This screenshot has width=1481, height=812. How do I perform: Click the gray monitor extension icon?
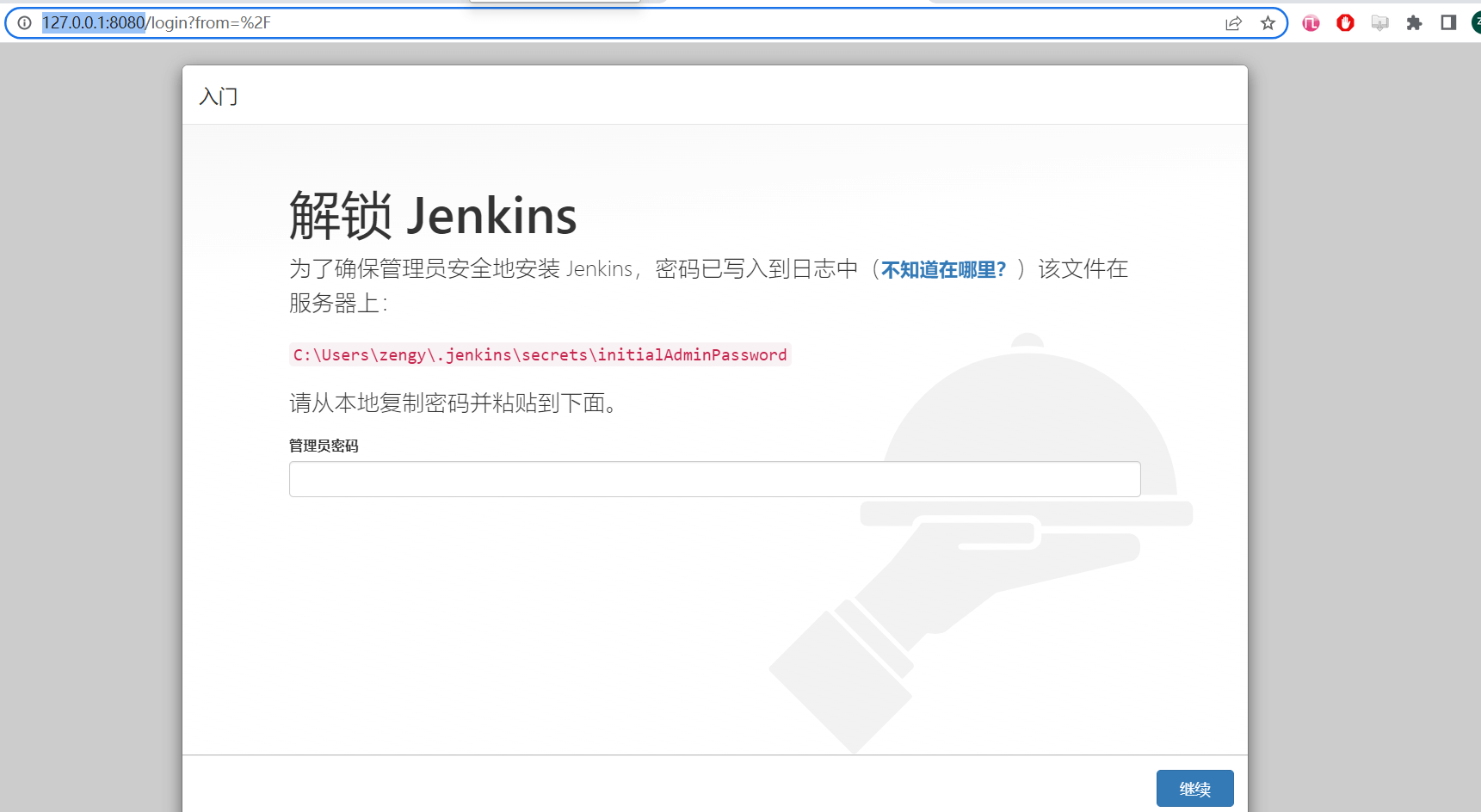tap(1379, 23)
